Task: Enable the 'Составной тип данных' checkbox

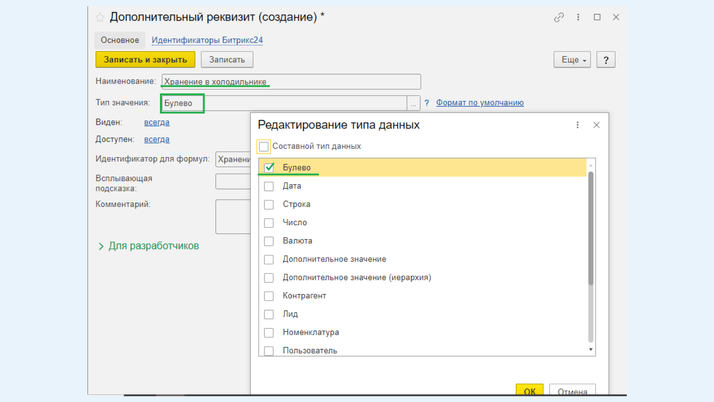Action: [264, 146]
